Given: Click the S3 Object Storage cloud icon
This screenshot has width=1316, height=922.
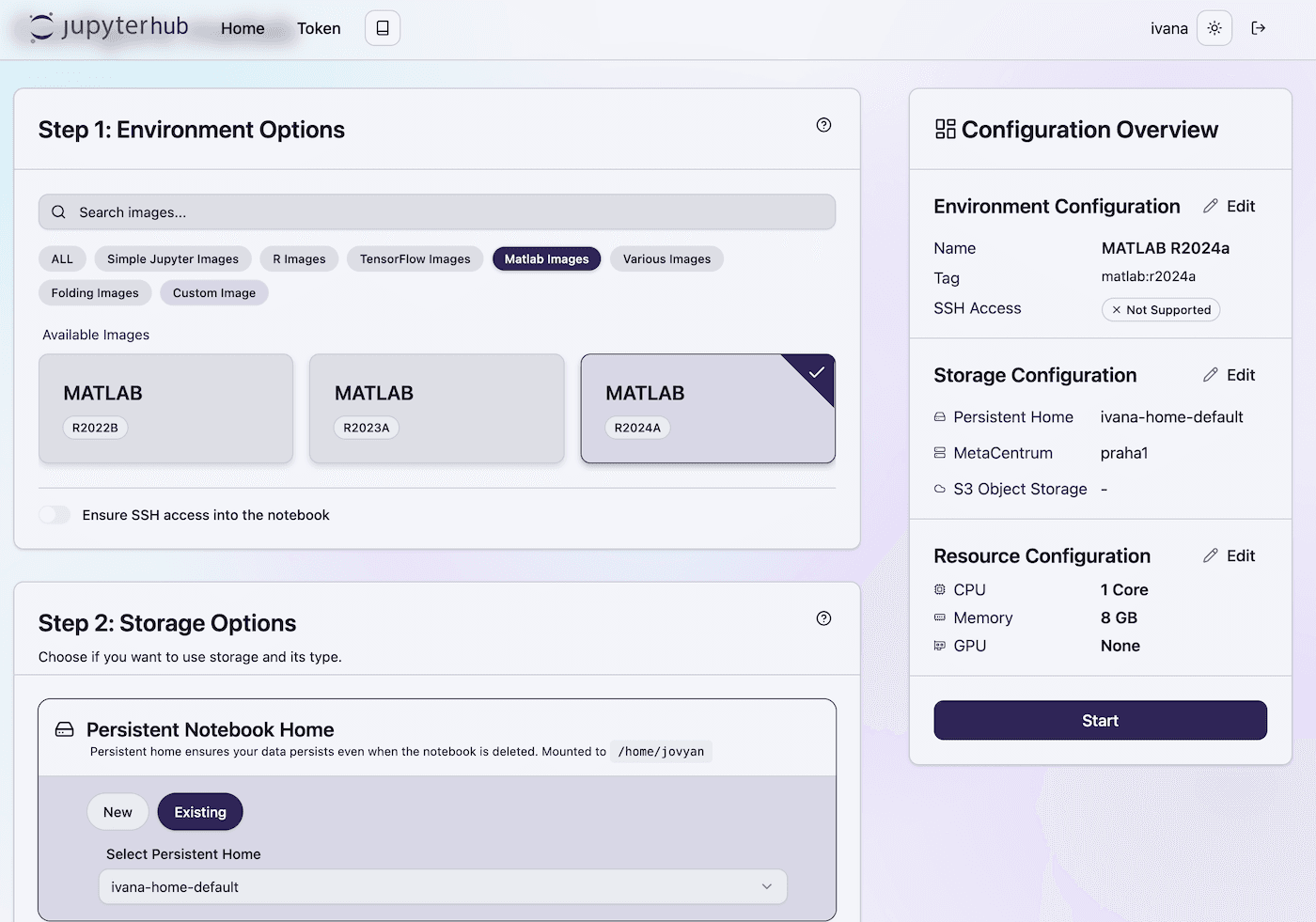Looking at the screenshot, I should coord(940,489).
